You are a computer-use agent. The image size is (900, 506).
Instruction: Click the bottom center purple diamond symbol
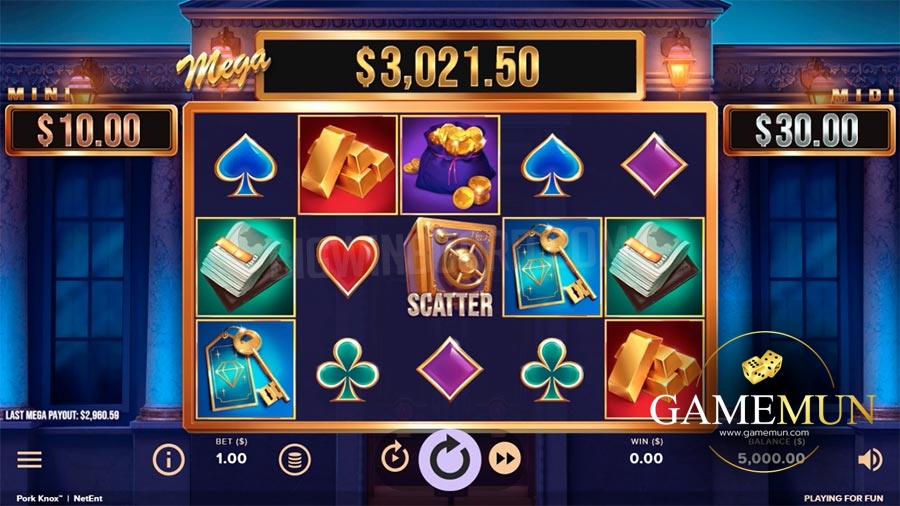(x=450, y=369)
